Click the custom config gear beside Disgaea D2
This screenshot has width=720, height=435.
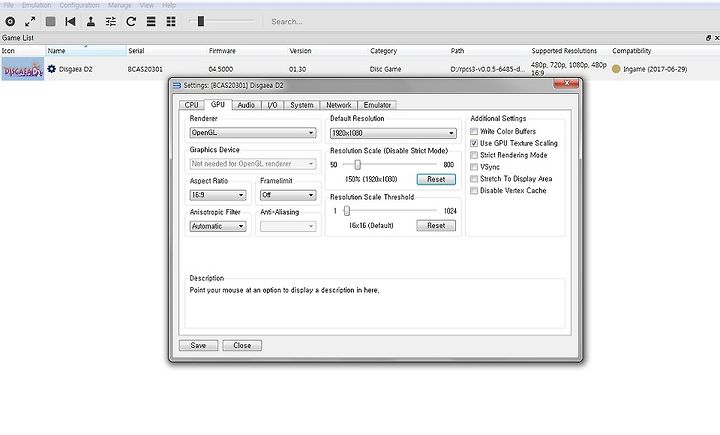click(51, 69)
